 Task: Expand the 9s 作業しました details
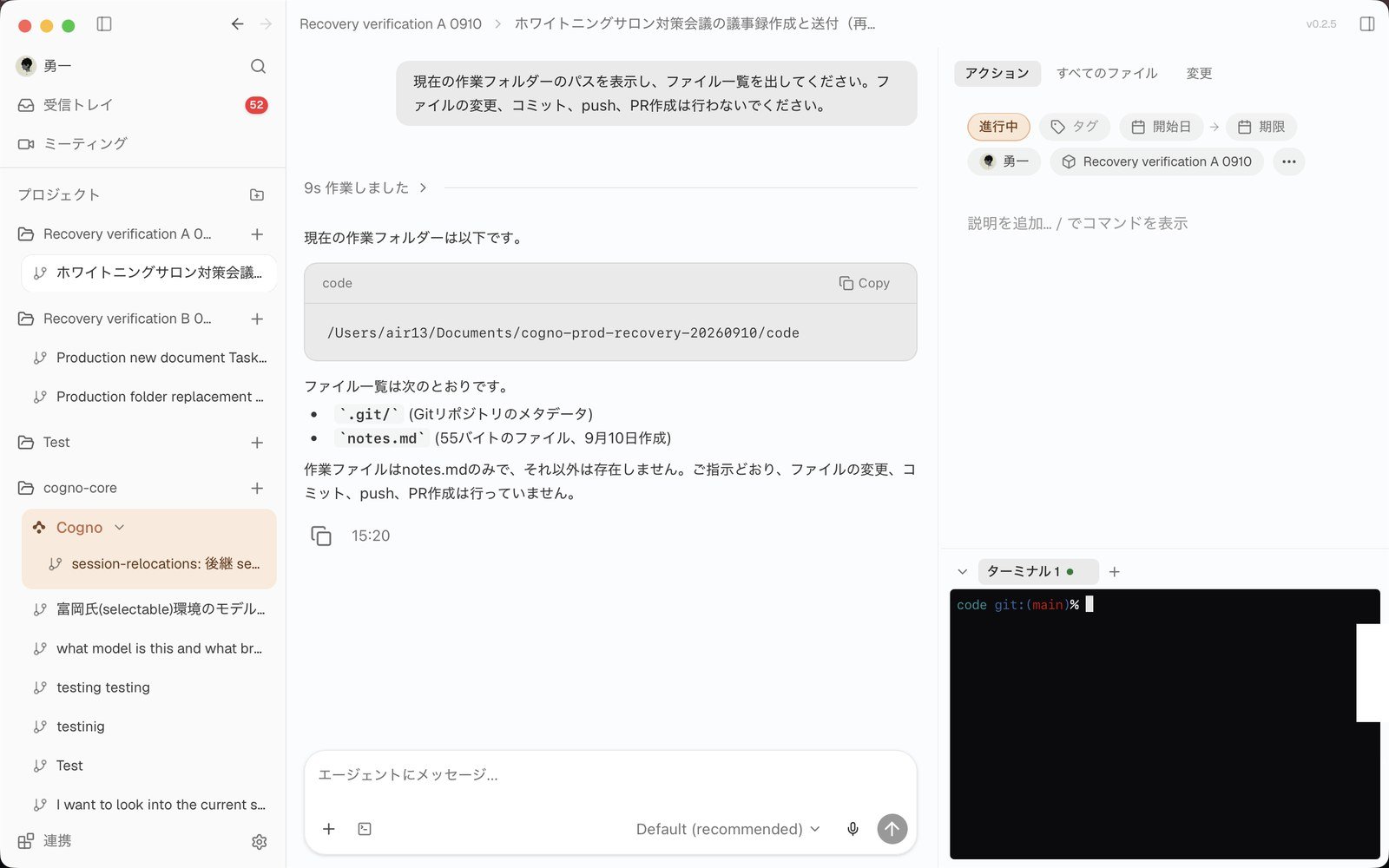[365, 187]
